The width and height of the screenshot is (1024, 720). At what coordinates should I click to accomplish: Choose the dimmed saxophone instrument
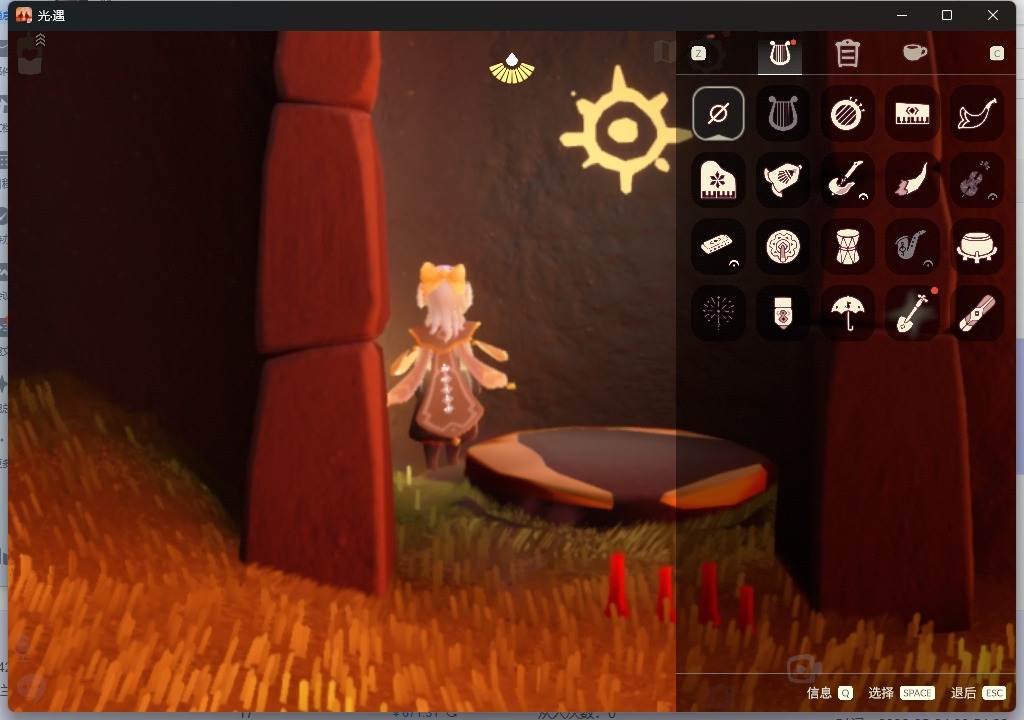912,246
